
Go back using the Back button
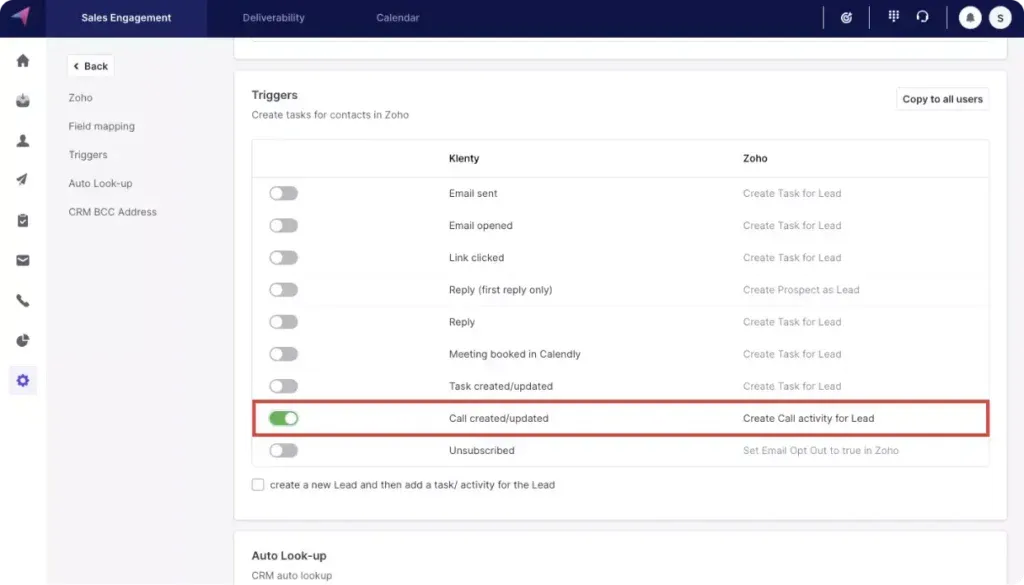click(x=90, y=65)
